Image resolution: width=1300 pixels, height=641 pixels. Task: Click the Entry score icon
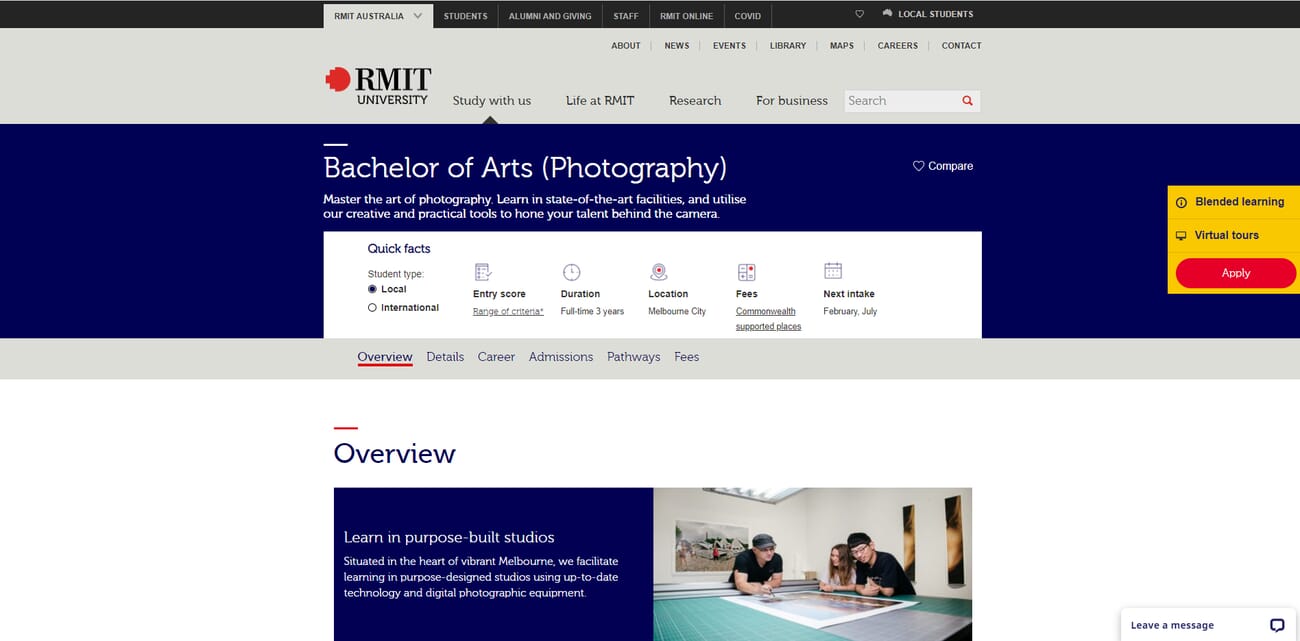(x=483, y=272)
